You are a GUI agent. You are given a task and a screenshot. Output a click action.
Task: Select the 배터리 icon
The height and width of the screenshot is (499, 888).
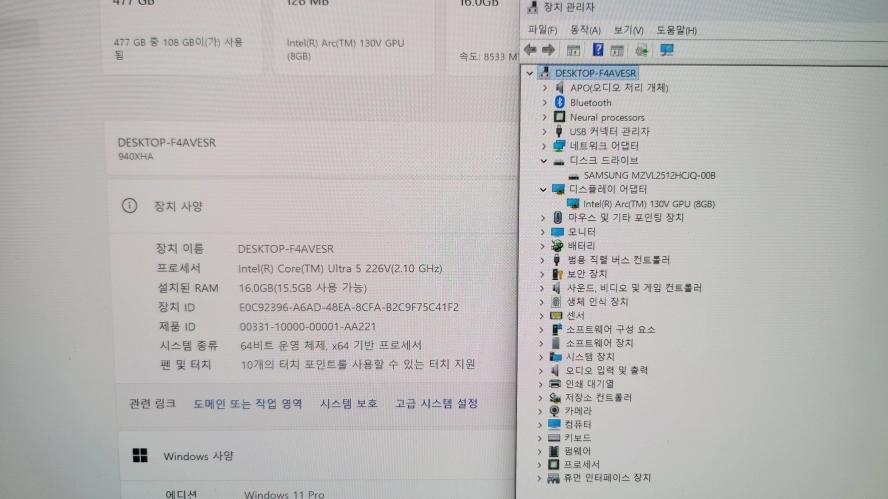557,245
